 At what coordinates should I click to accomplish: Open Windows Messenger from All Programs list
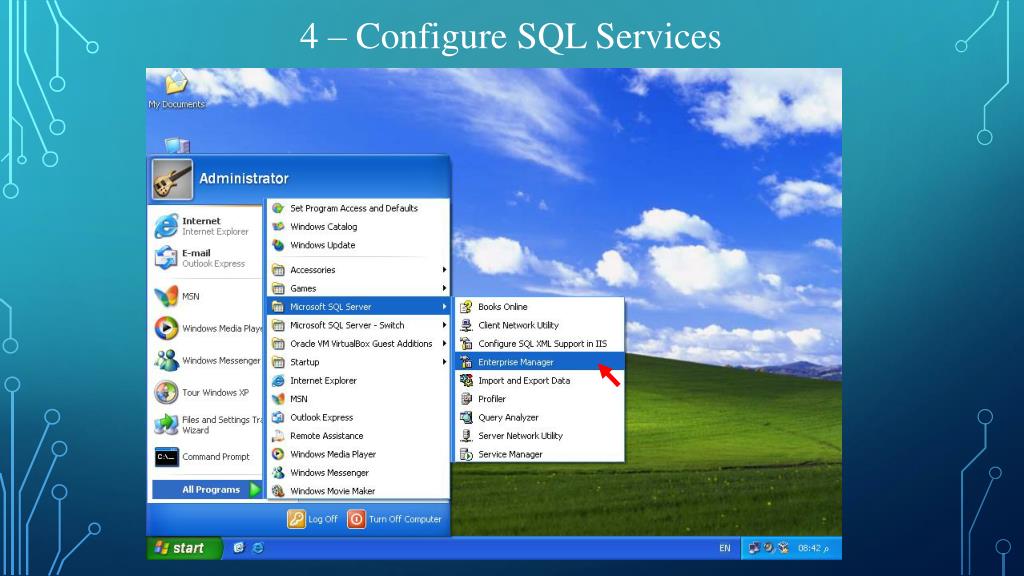(359, 473)
